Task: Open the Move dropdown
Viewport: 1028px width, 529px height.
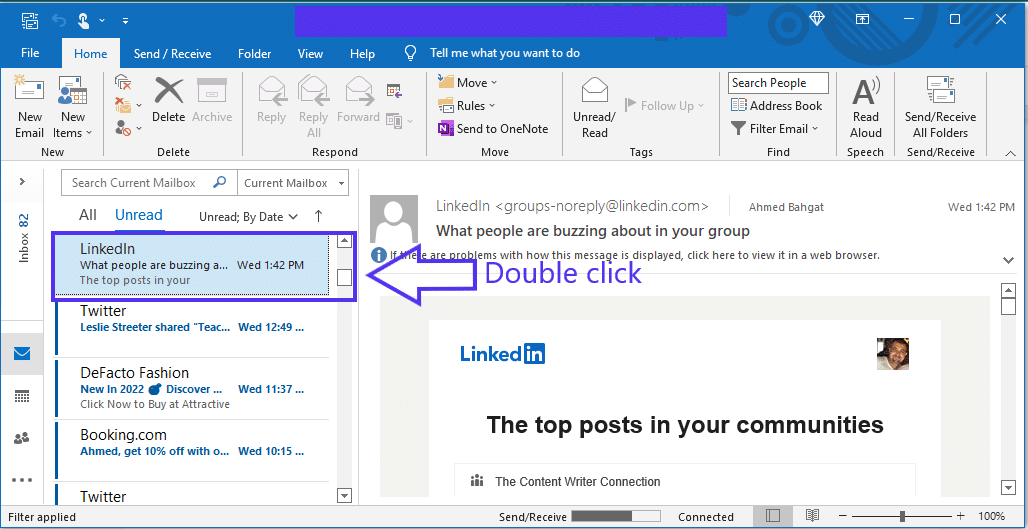Action: 467,83
